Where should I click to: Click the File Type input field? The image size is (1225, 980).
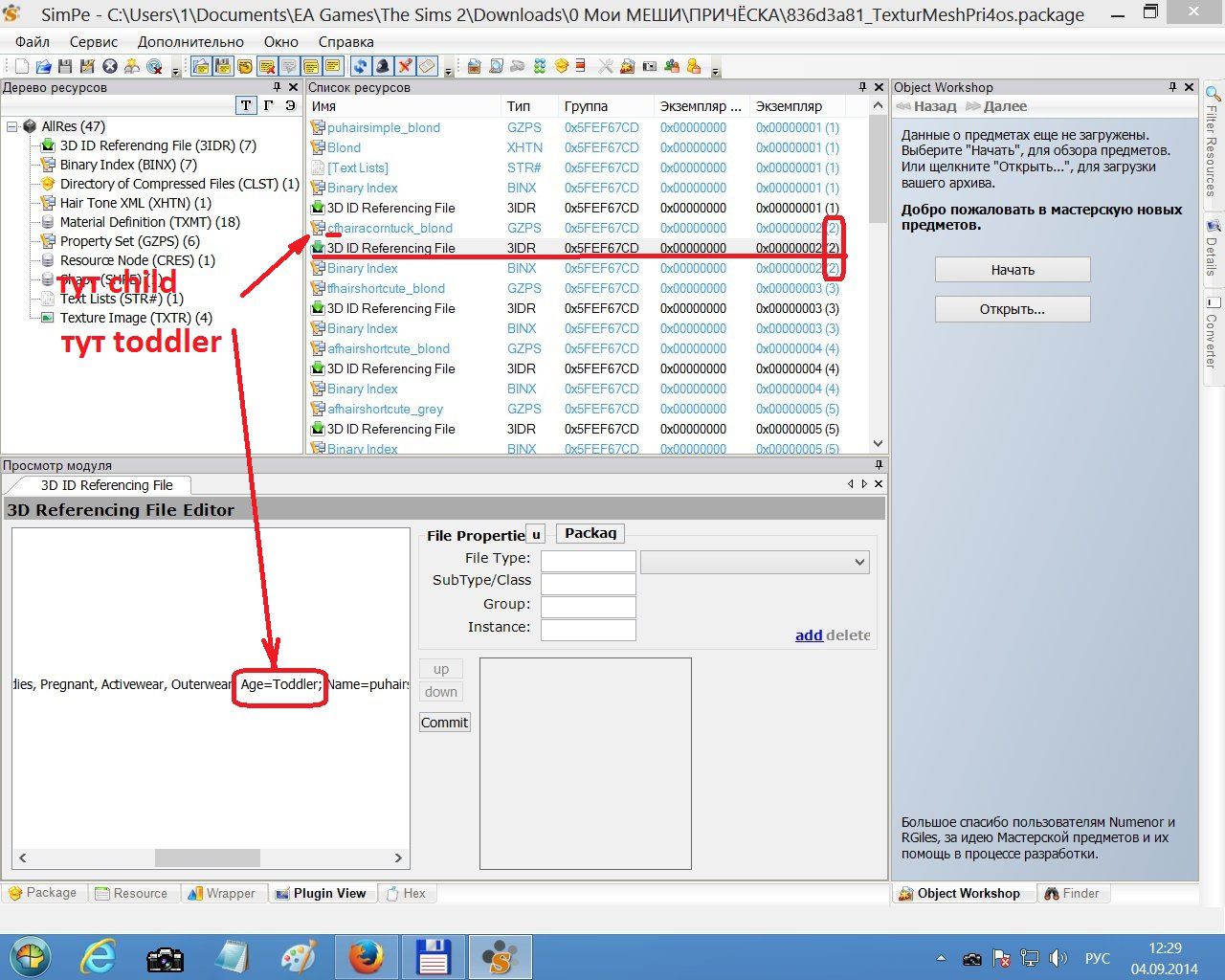click(x=589, y=561)
